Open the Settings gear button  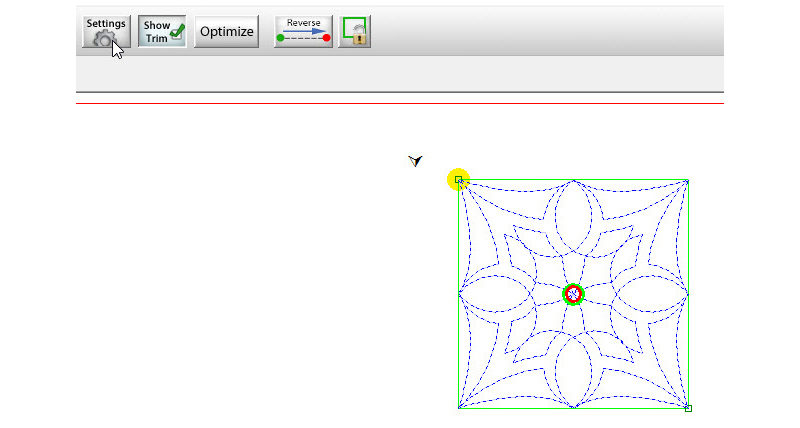(x=105, y=32)
